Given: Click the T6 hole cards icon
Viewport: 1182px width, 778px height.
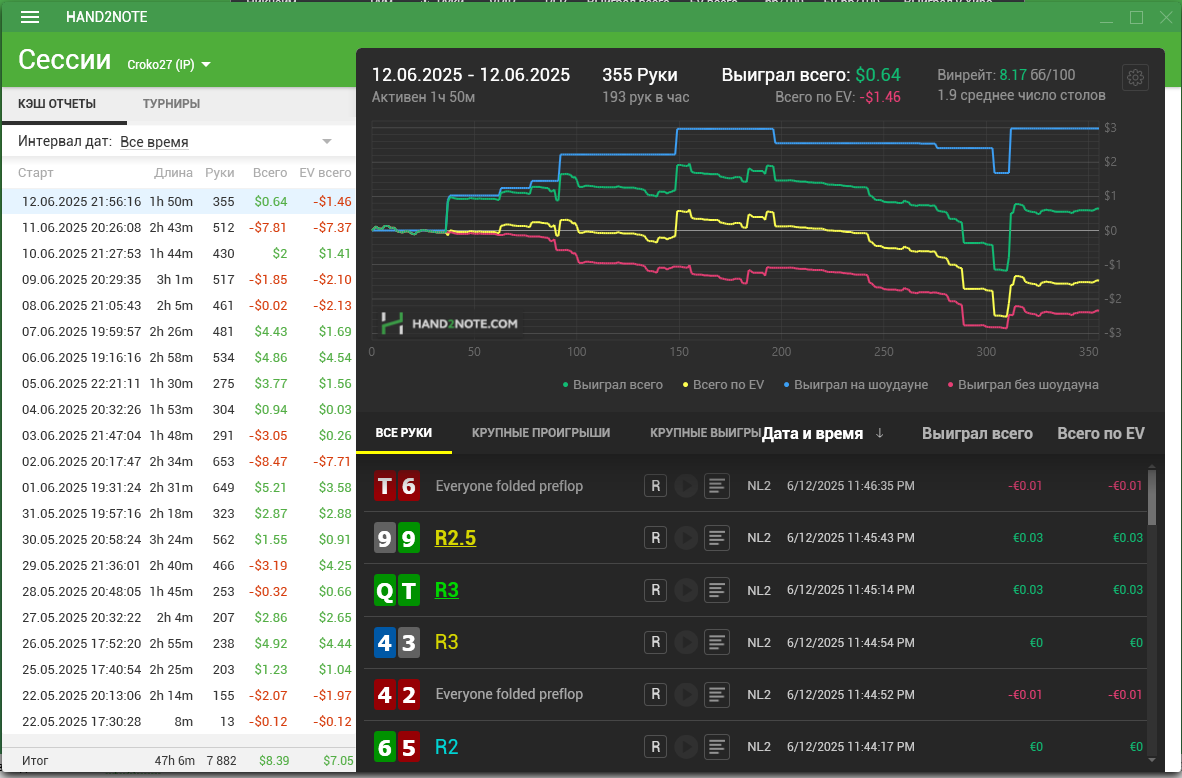Looking at the screenshot, I should [397, 486].
